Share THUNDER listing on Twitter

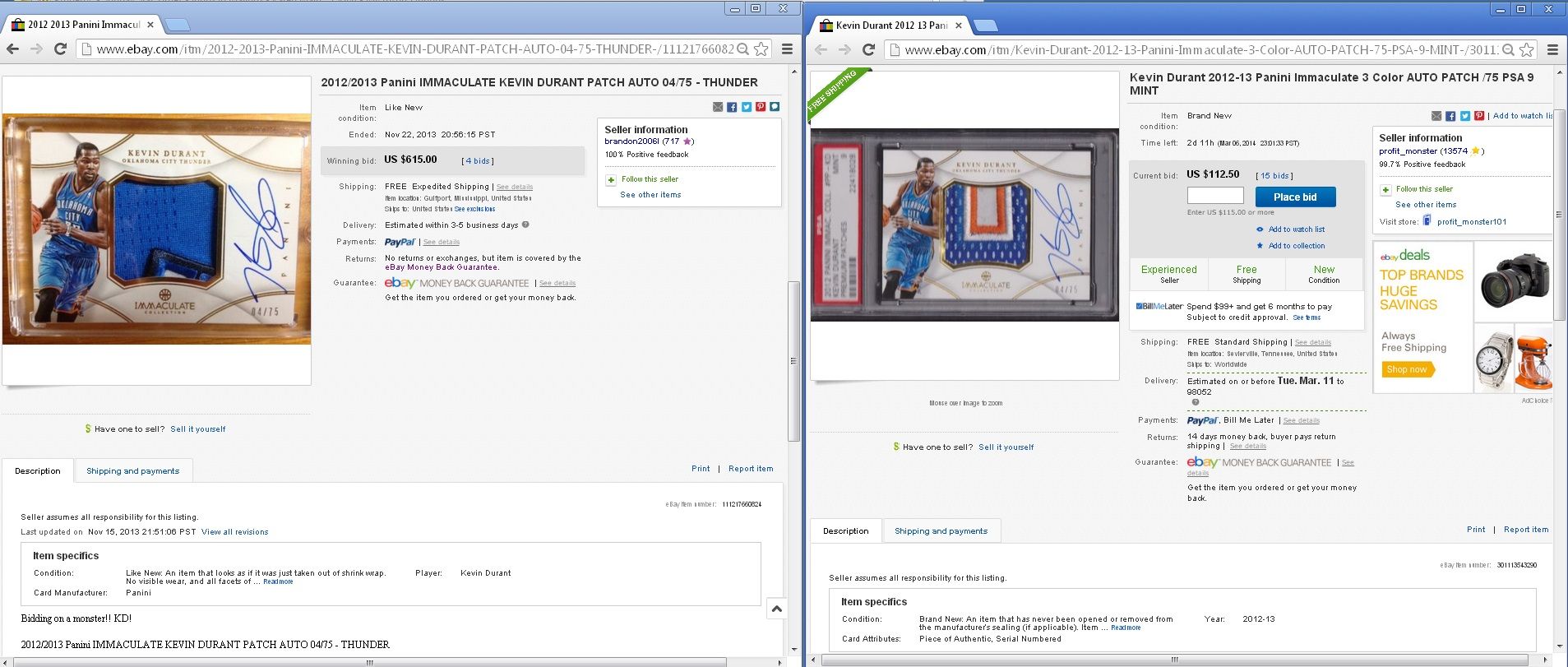747,107
